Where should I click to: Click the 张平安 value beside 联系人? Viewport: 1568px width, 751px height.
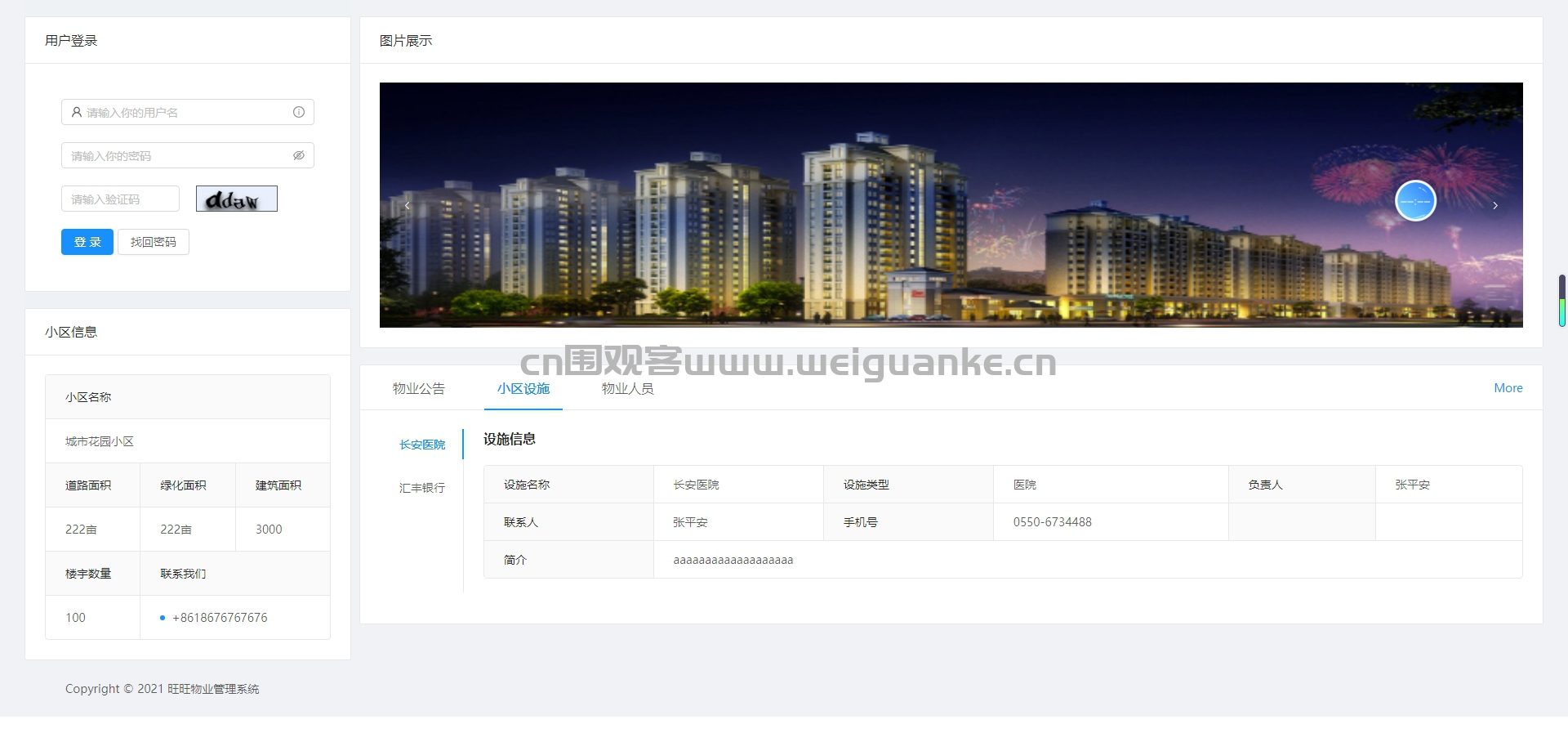[690, 522]
